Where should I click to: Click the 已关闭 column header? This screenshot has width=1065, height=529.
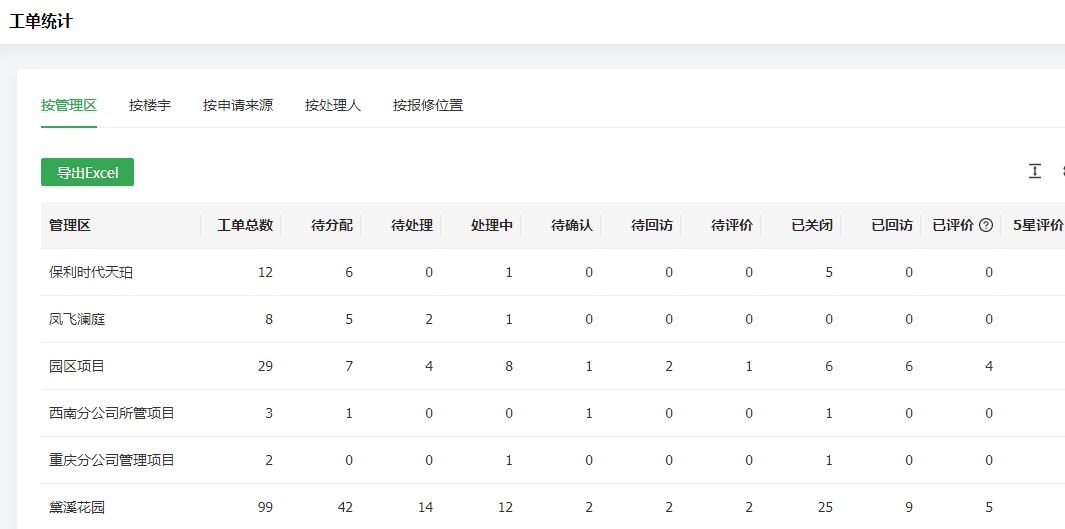click(812, 225)
